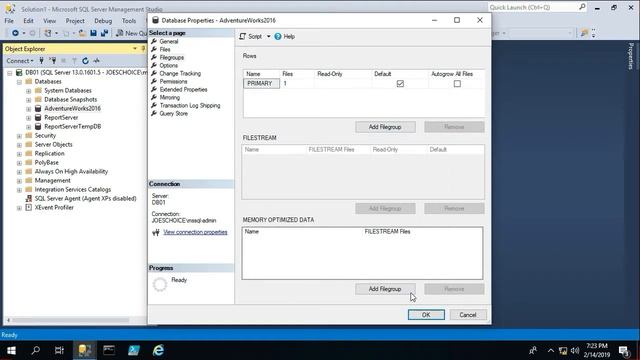Expand the Management folder
The height and width of the screenshot is (360, 640).
(x=19, y=181)
